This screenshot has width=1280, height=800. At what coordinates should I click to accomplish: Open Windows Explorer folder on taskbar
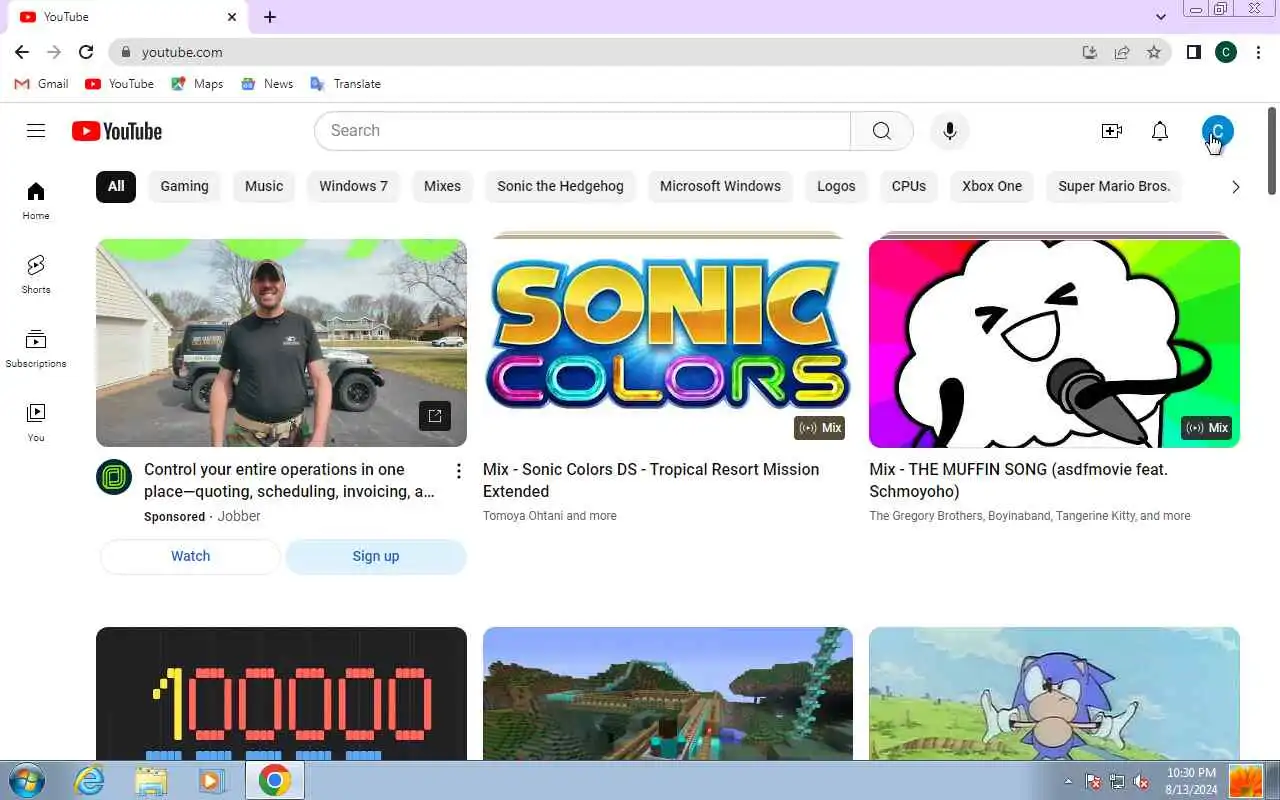(x=151, y=780)
